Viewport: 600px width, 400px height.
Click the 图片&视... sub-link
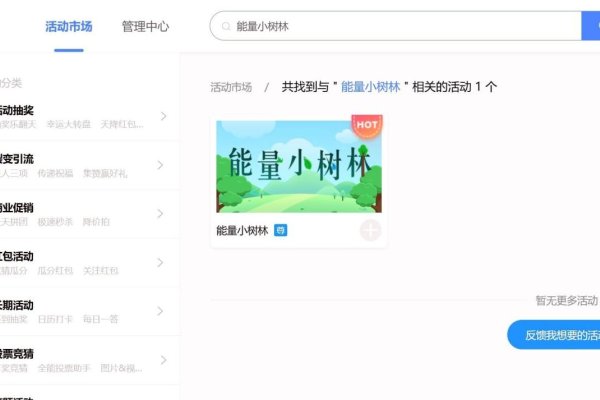click(121, 368)
